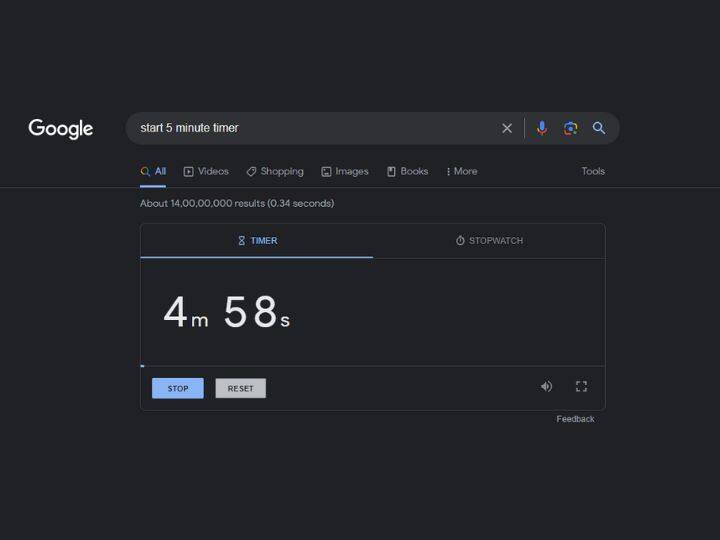This screenshot has width=720, height=540.
Task: Click the timer progress bar
Action: click(x=372, y=366)
